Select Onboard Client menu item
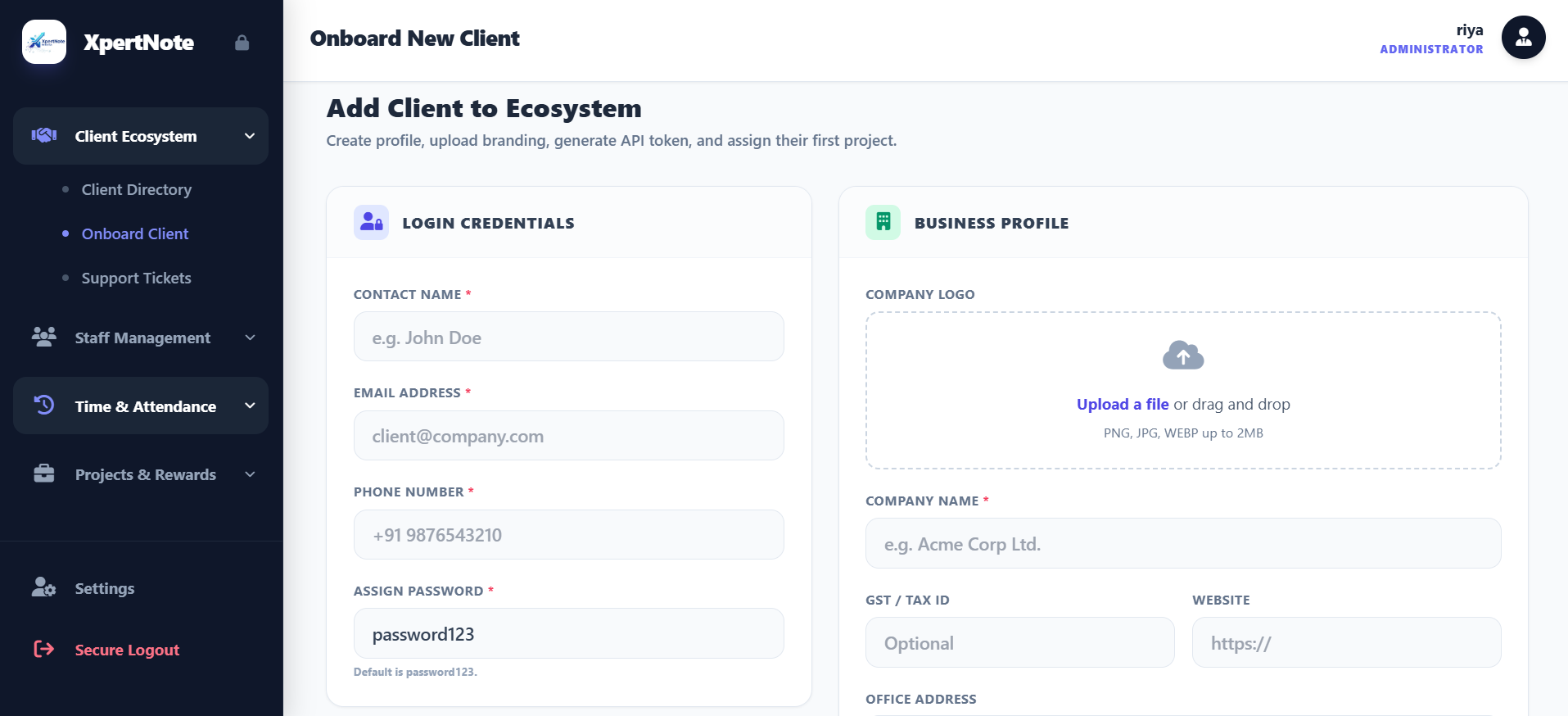 (x=135, y=233)
